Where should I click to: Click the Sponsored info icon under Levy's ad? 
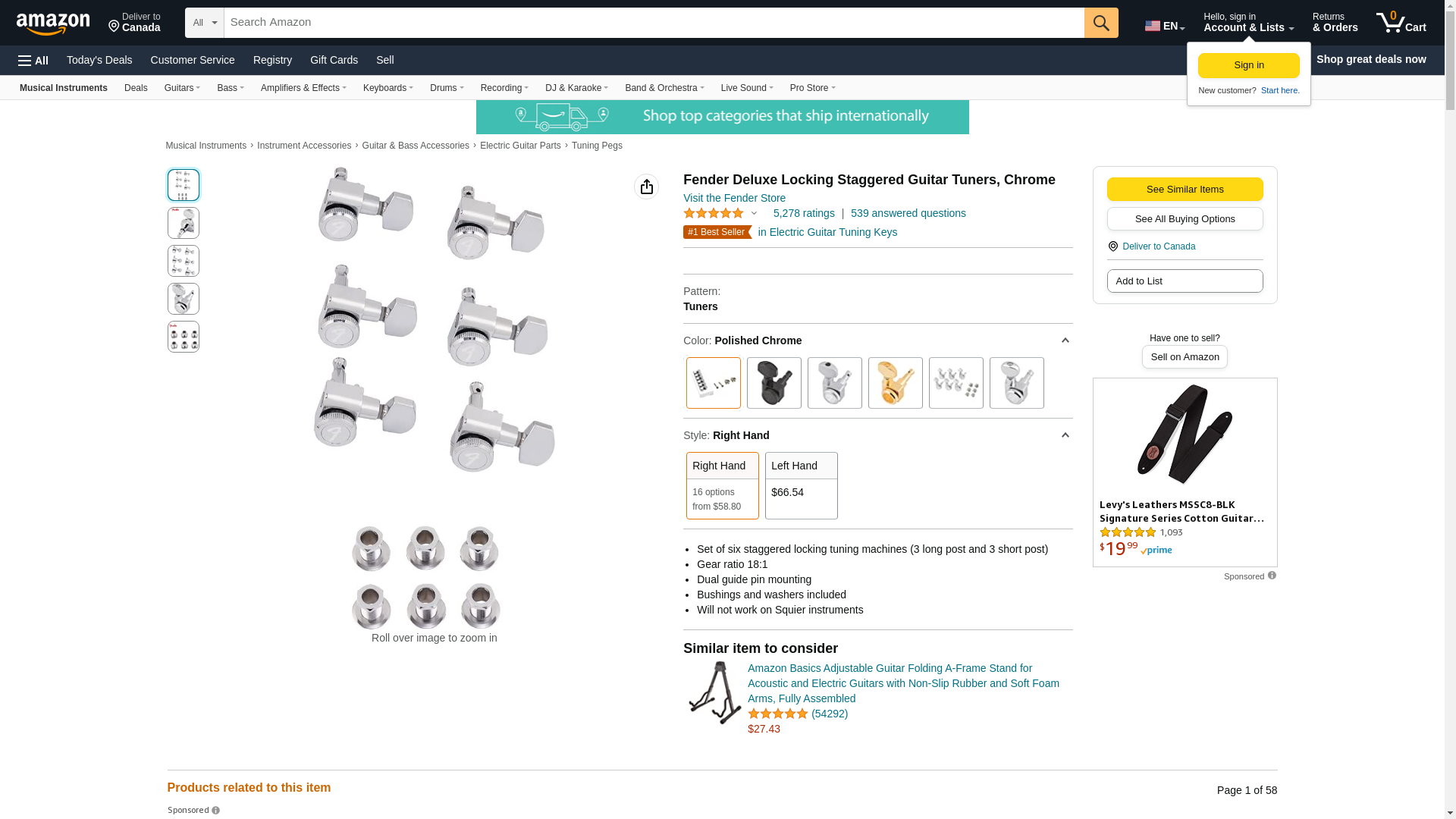pyautogui.click(x=1272, y=576)
